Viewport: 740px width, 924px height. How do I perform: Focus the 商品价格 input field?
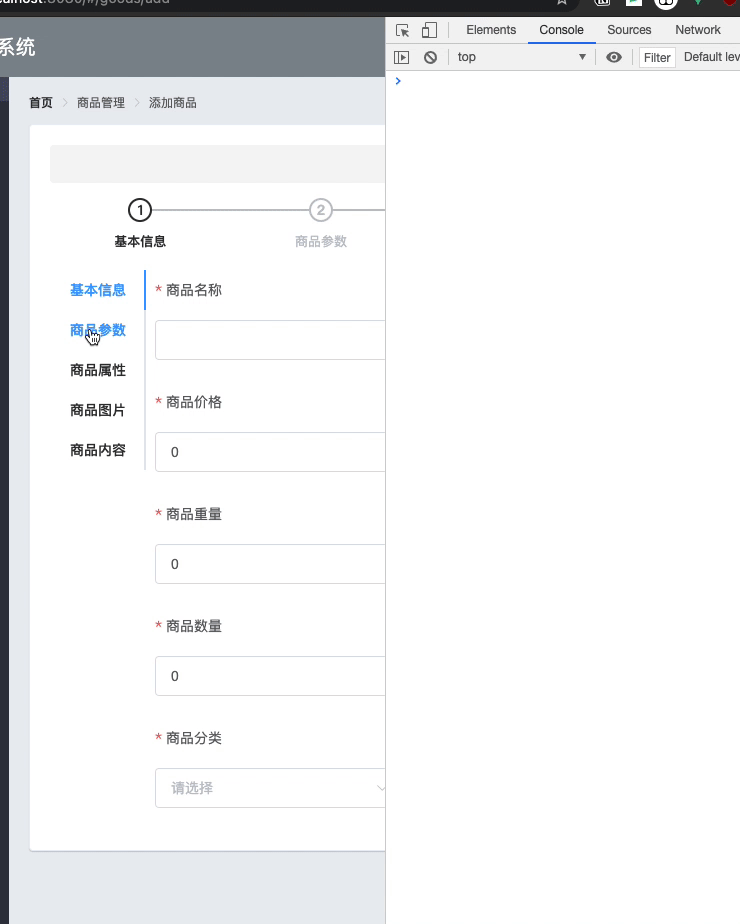[270, 452]
